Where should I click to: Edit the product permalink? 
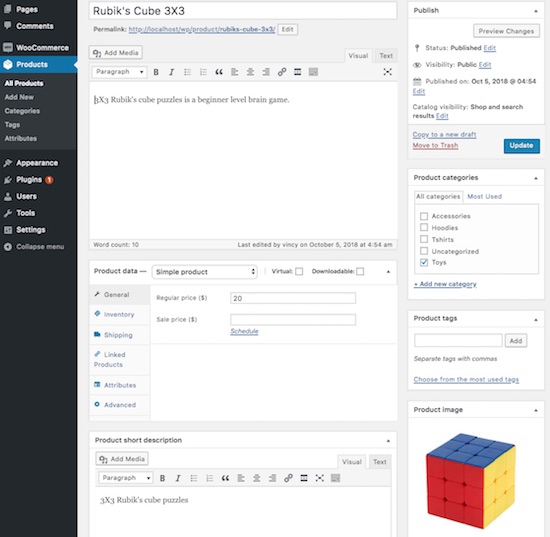[288, 29]
